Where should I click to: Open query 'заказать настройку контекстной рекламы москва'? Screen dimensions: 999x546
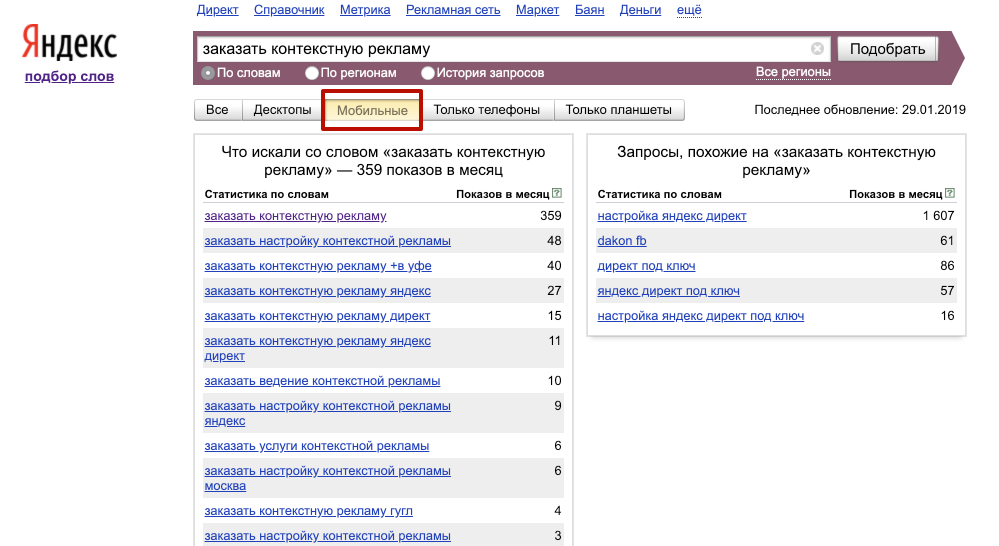click(x=327, y=478)
